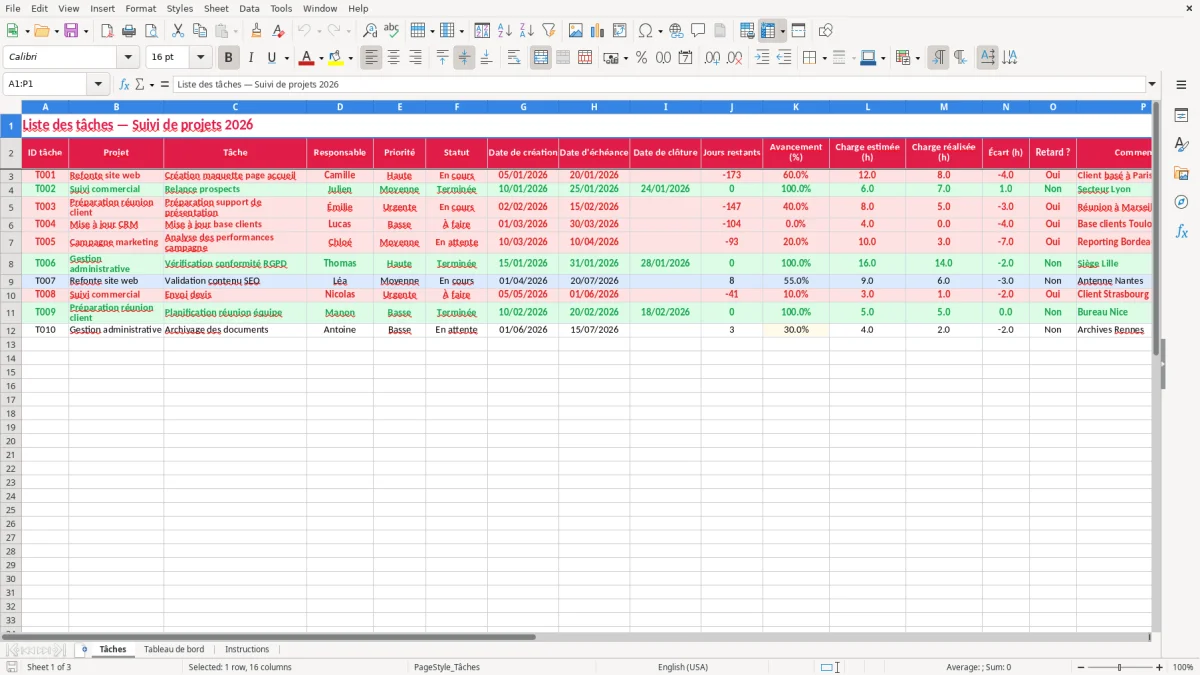Toggle Underline formatting

click(x=271, y=58)
